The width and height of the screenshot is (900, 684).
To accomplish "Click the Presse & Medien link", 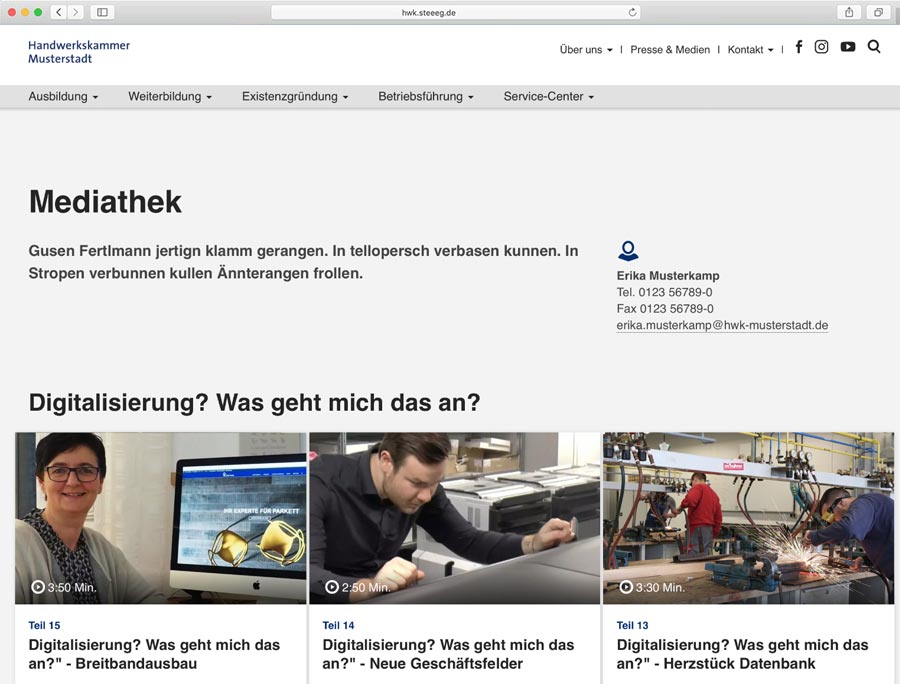I will tap(670, 50).
